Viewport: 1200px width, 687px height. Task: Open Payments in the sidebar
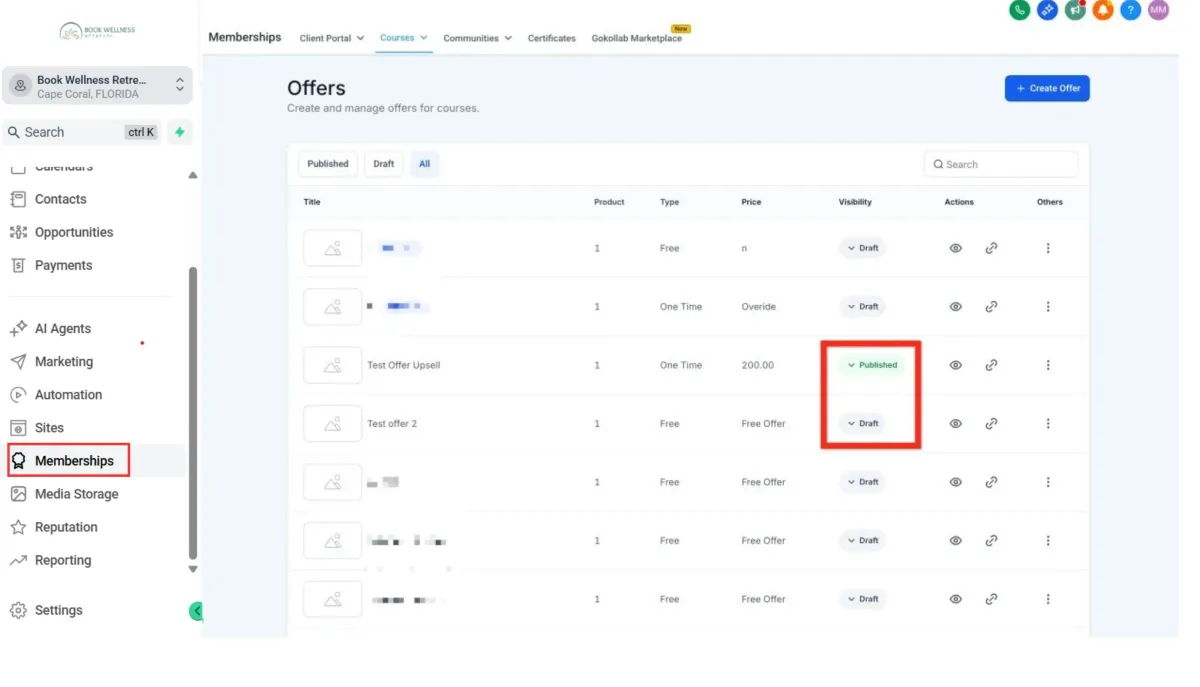(63, 265)
